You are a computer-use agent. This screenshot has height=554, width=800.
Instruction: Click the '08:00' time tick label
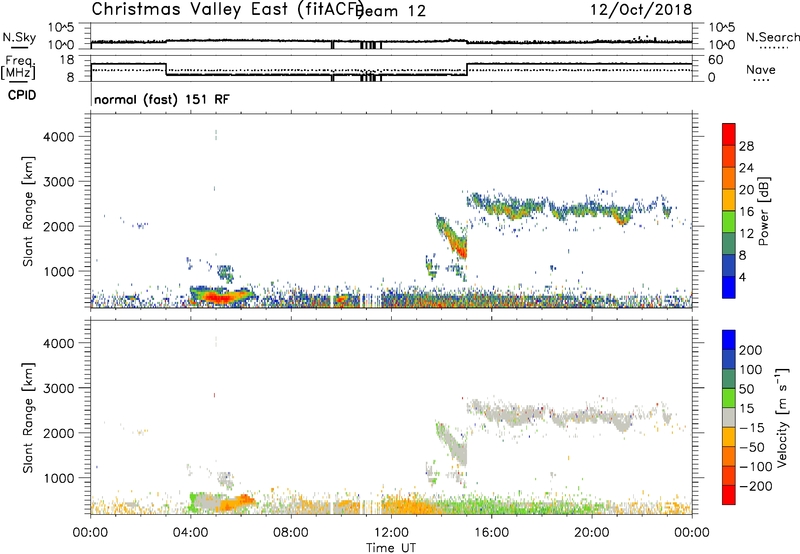coord(291,533)
